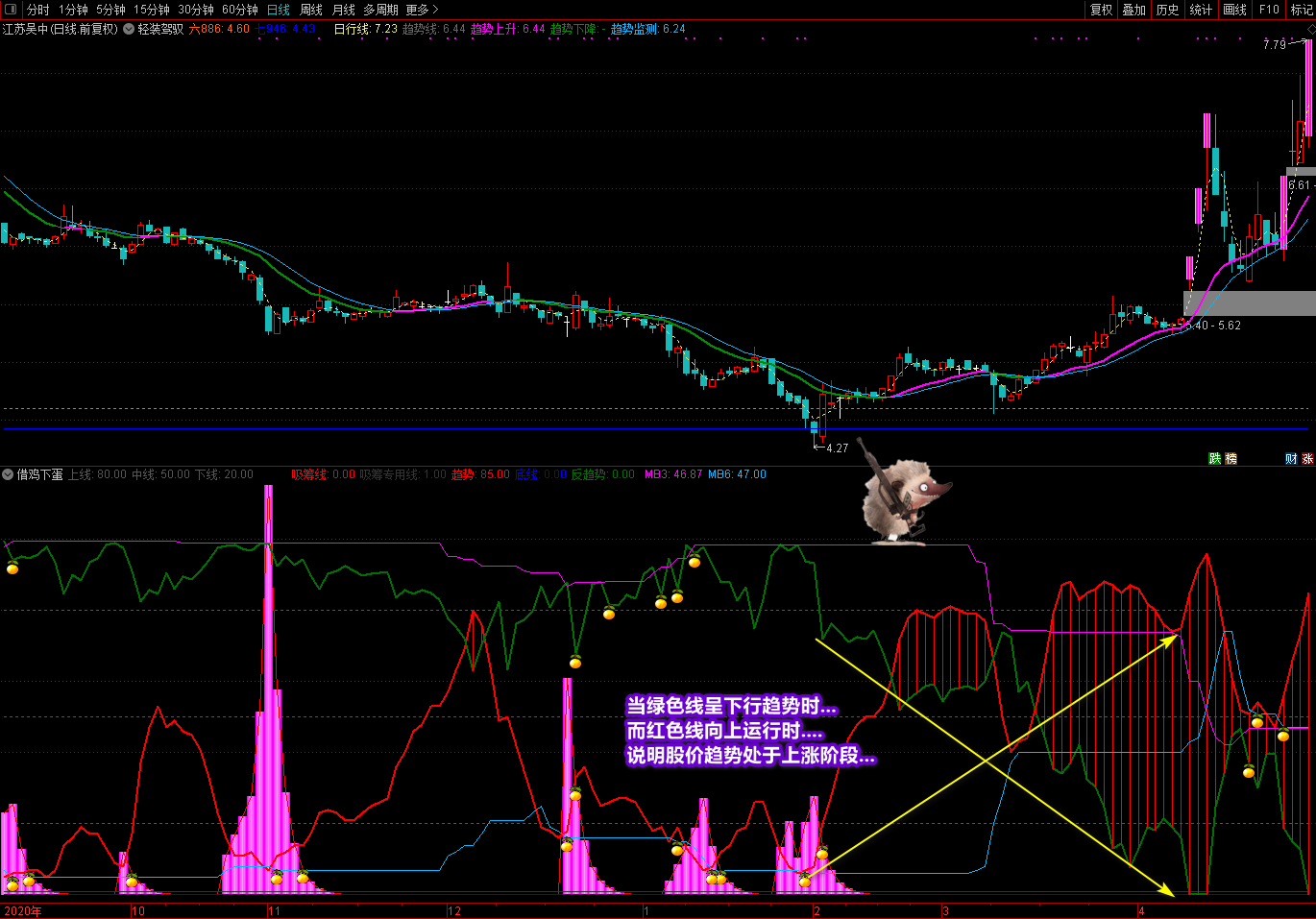Screen dimensions: 1316x919
Task: Click the 趋势监测 6.24 indicator label
Action: (648, 29)
